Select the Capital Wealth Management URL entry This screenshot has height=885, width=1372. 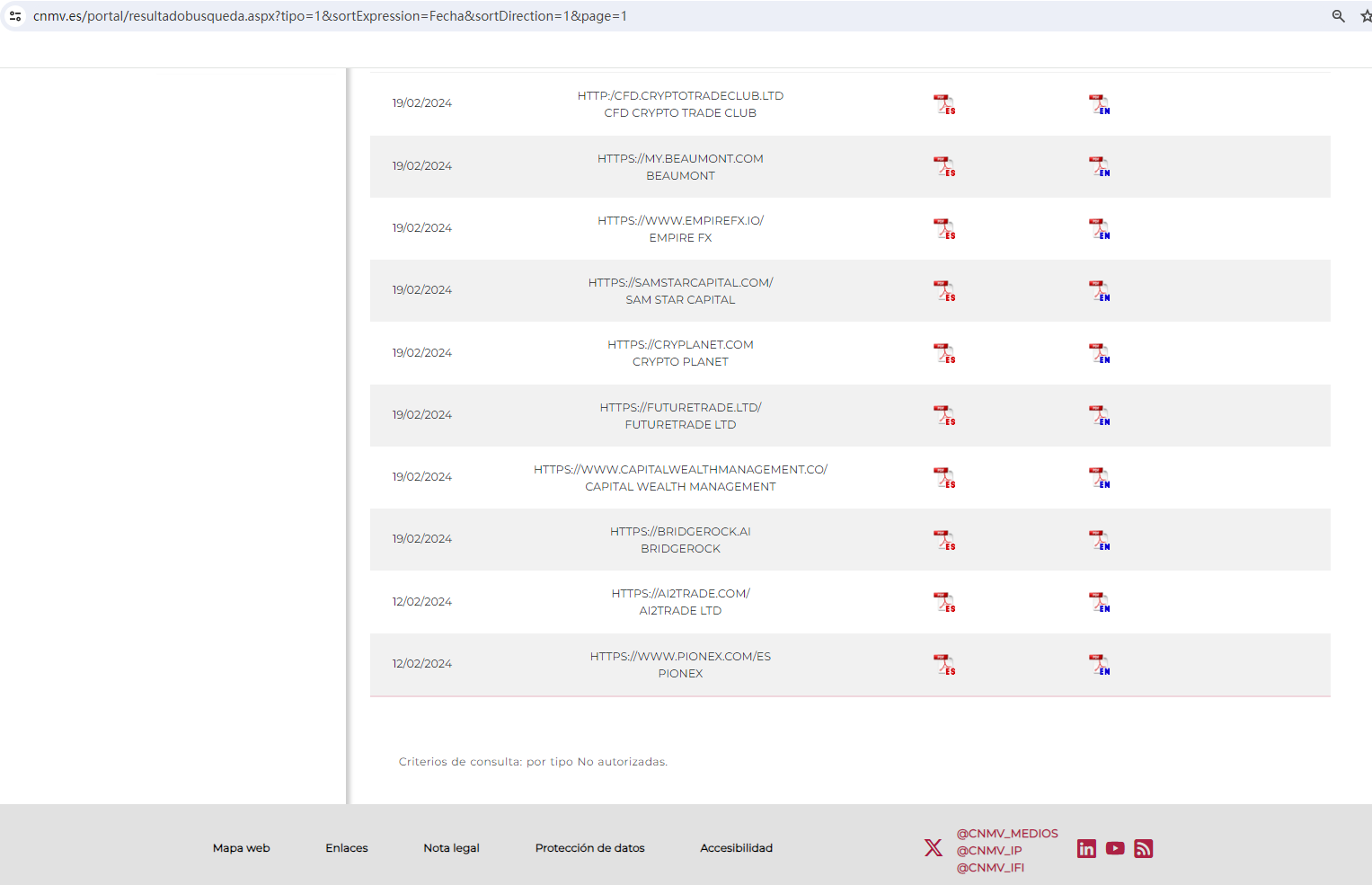tap(680, 470)
